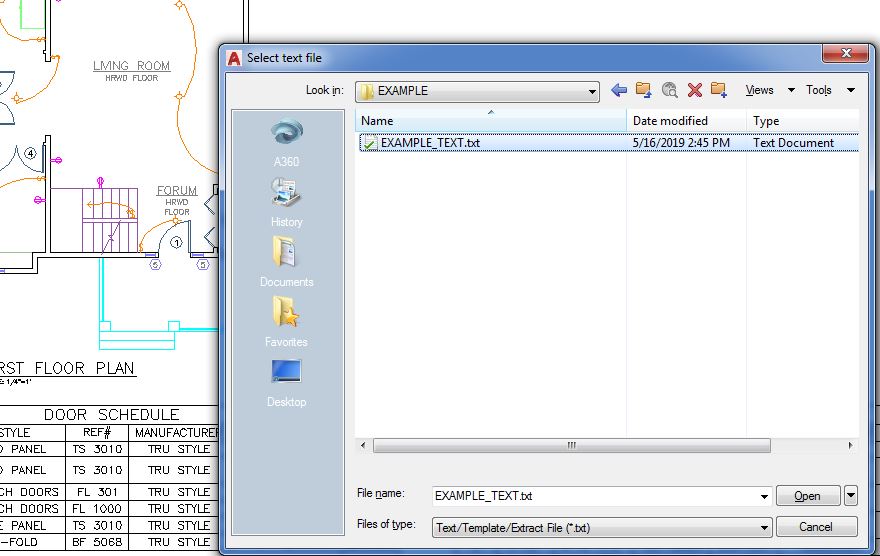Delete selected file with red X icon
Viewport: 880px width, 556px height.
click(695, 90)
